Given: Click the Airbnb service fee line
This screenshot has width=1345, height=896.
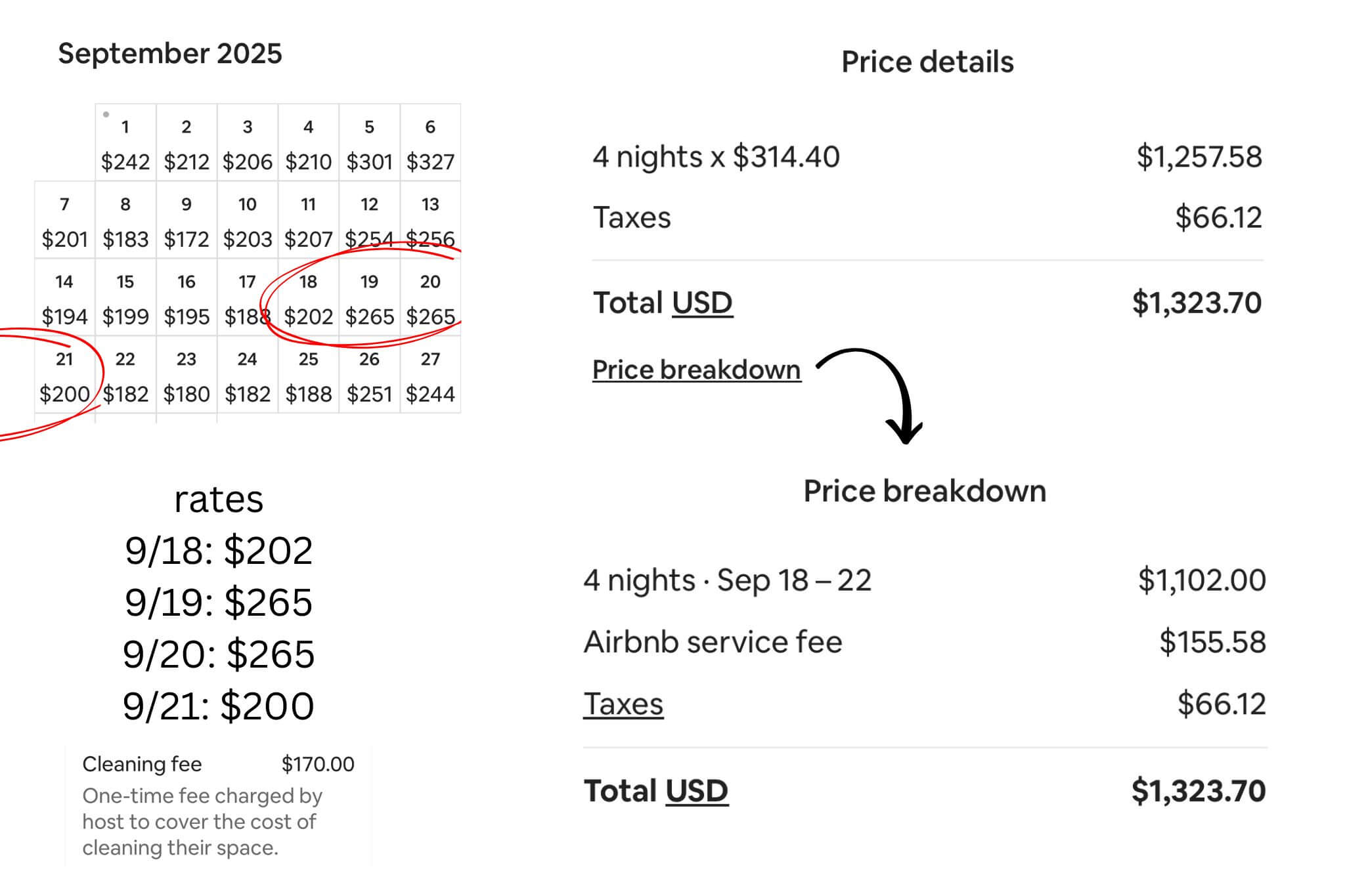Looking at the screenshot, I should coord(713,642).
